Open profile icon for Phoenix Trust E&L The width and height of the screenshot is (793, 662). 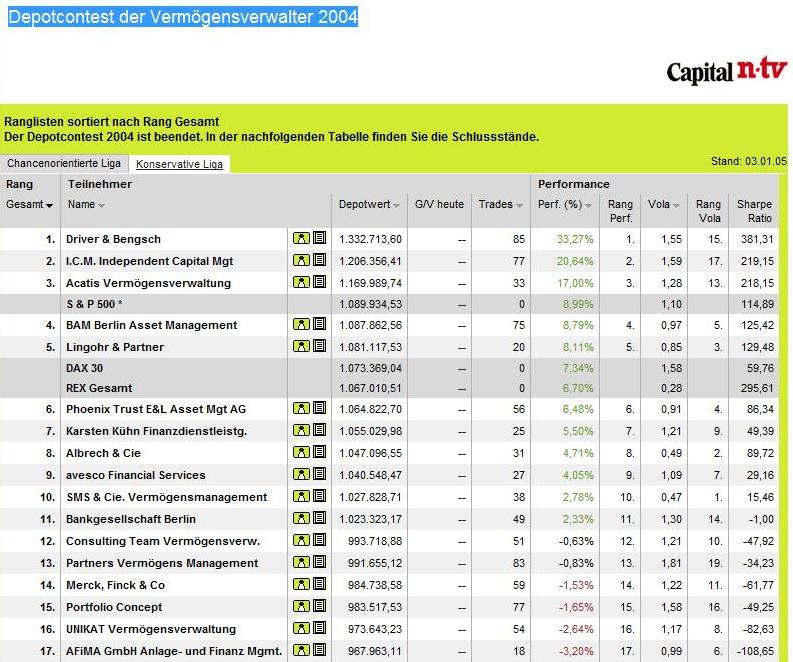[301, 409]
